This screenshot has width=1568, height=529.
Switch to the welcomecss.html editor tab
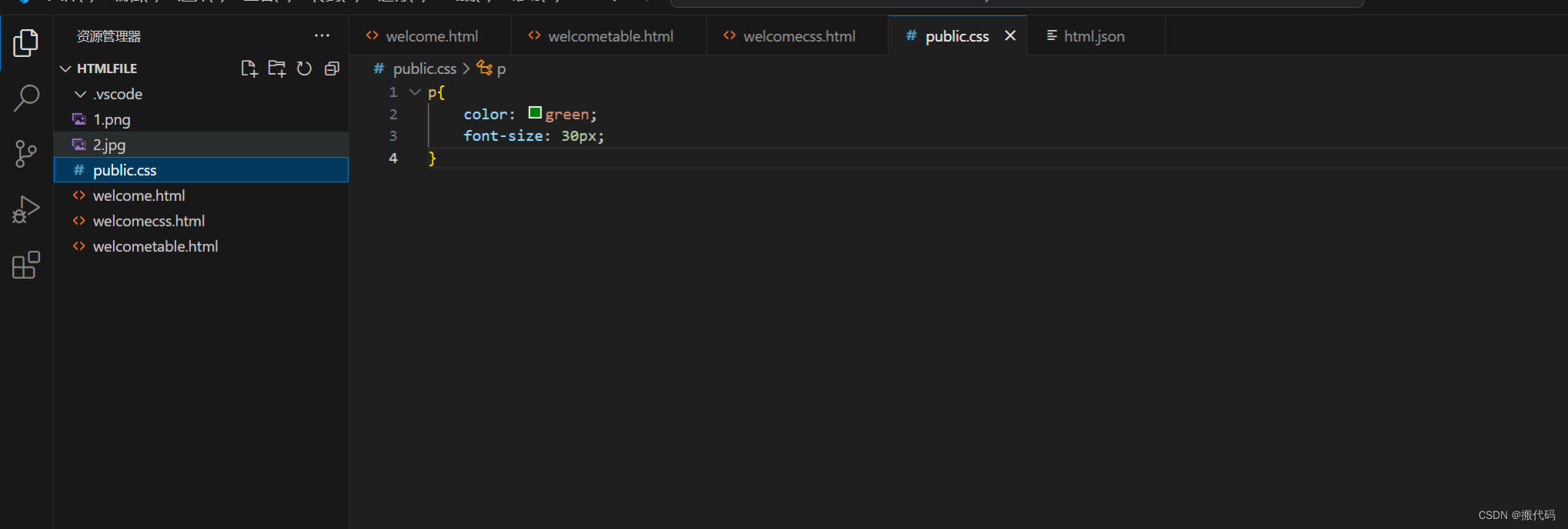(x=798, y=36)
